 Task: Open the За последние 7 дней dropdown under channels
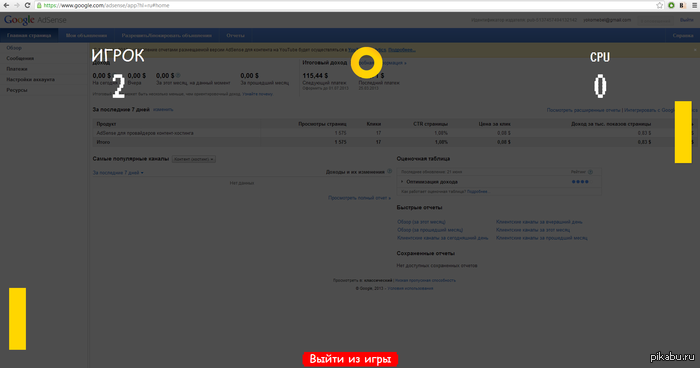point(118,173)
